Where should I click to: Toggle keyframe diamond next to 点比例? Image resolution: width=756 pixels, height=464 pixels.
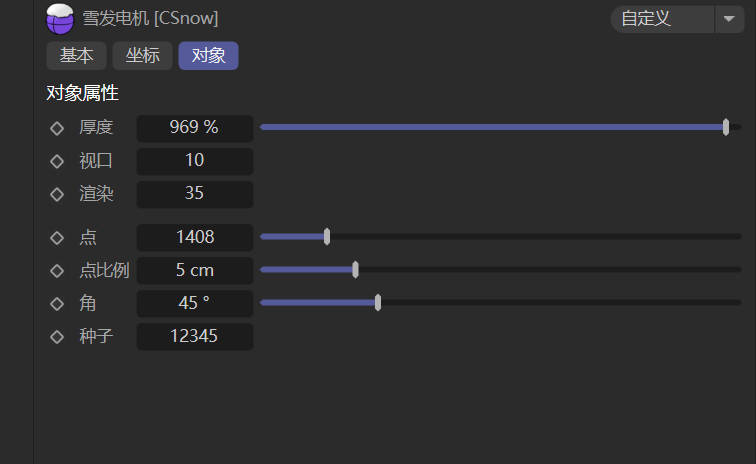point(57,270)
